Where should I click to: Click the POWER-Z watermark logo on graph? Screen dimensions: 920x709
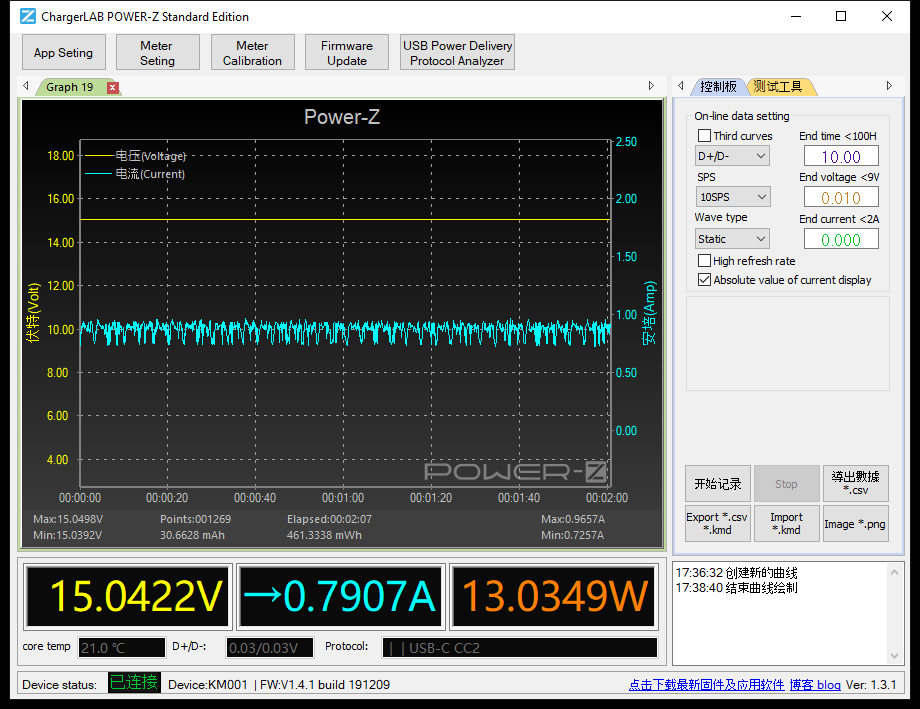(516, 471)
